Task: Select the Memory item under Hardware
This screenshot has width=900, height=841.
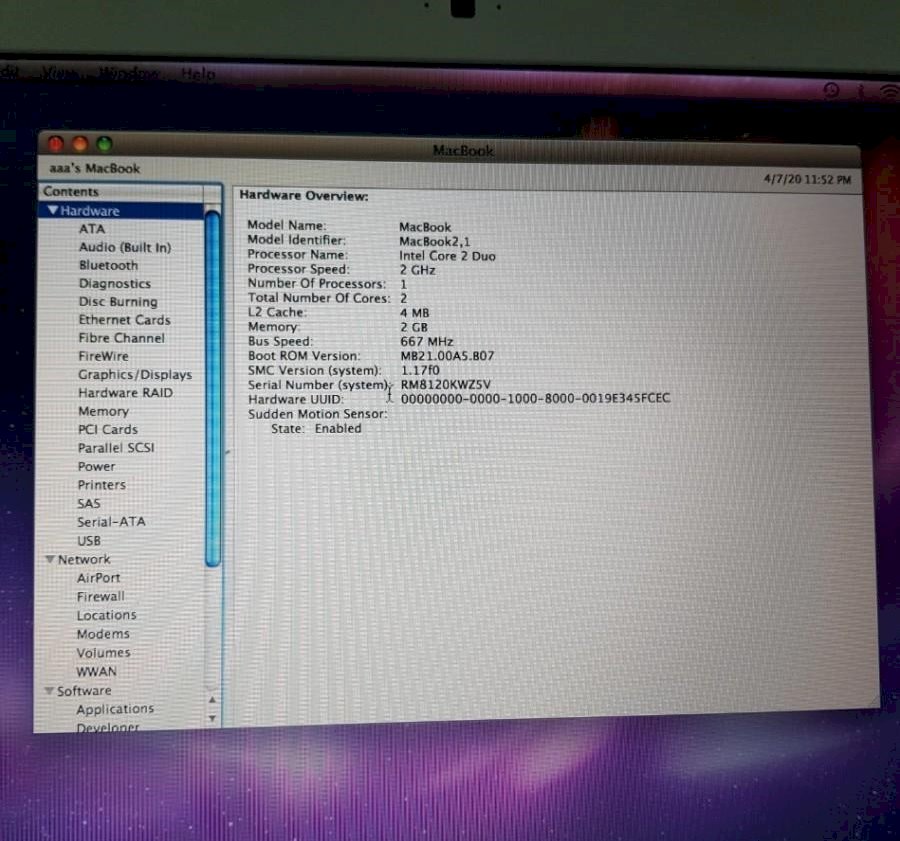Action: [103, 411]
